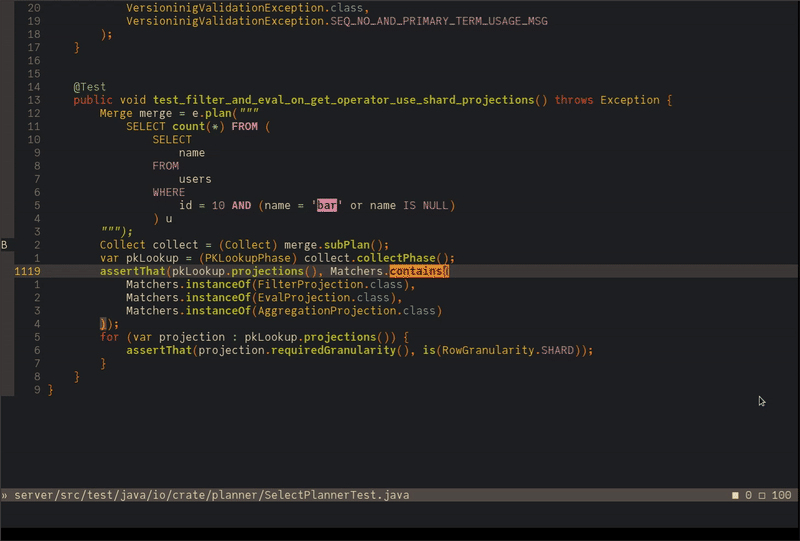The image size is (800, 541).
Task: Click the collectPhase() method call
Action: coord(402,258)
